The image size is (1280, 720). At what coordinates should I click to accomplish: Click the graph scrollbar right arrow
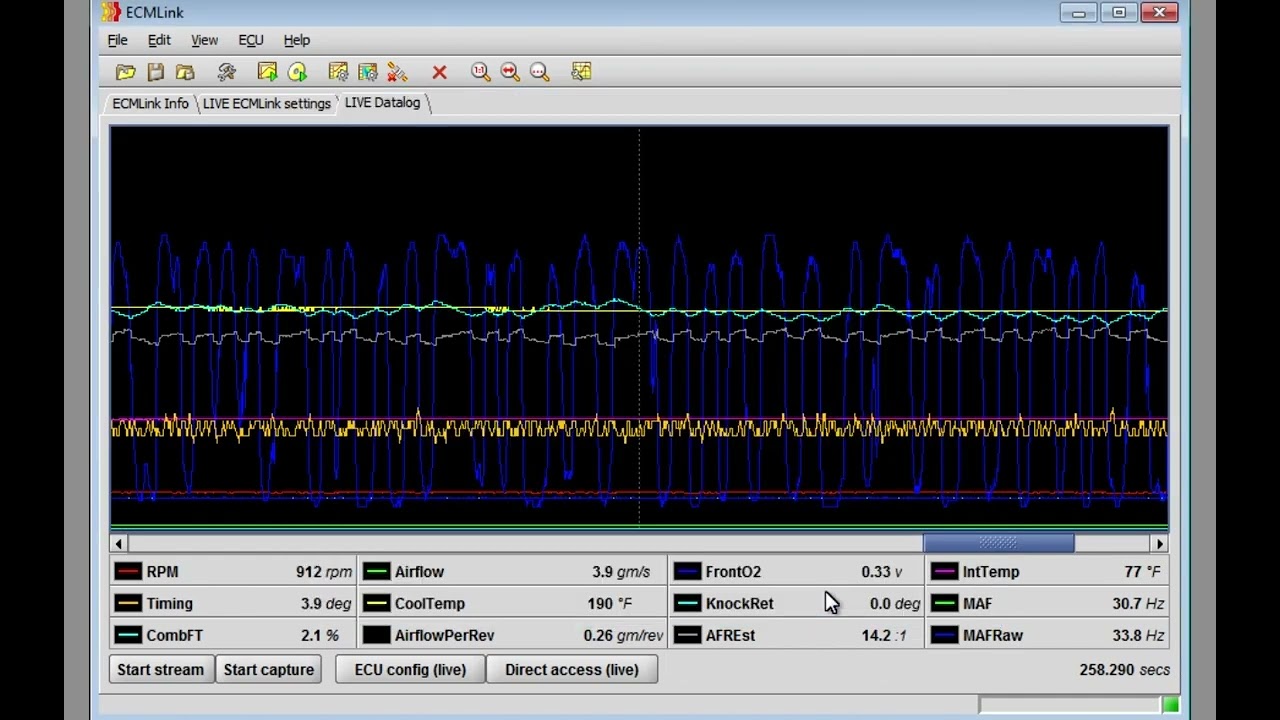(1159, 543)
